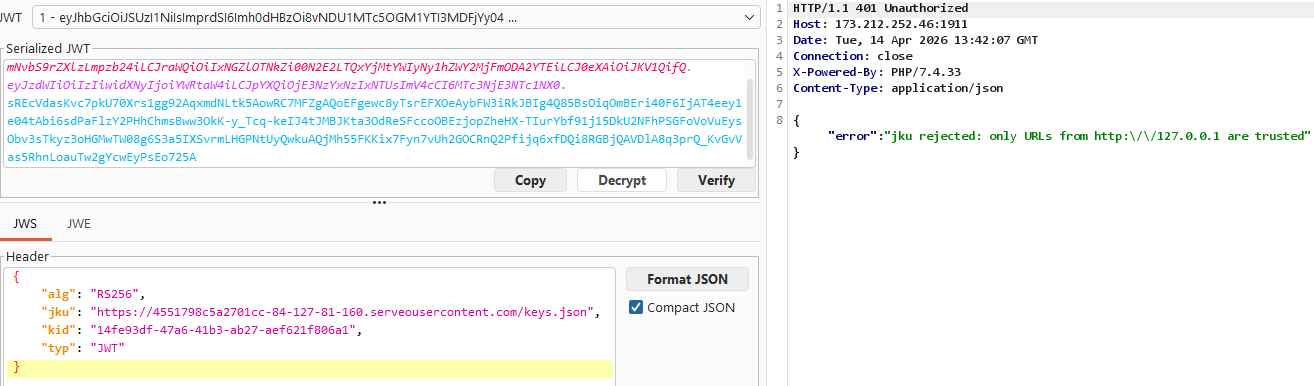Click the HTTP/1.1 401 Unauthorized response line
Screen dimensions: 1314x386
click(x=880, y=8)
